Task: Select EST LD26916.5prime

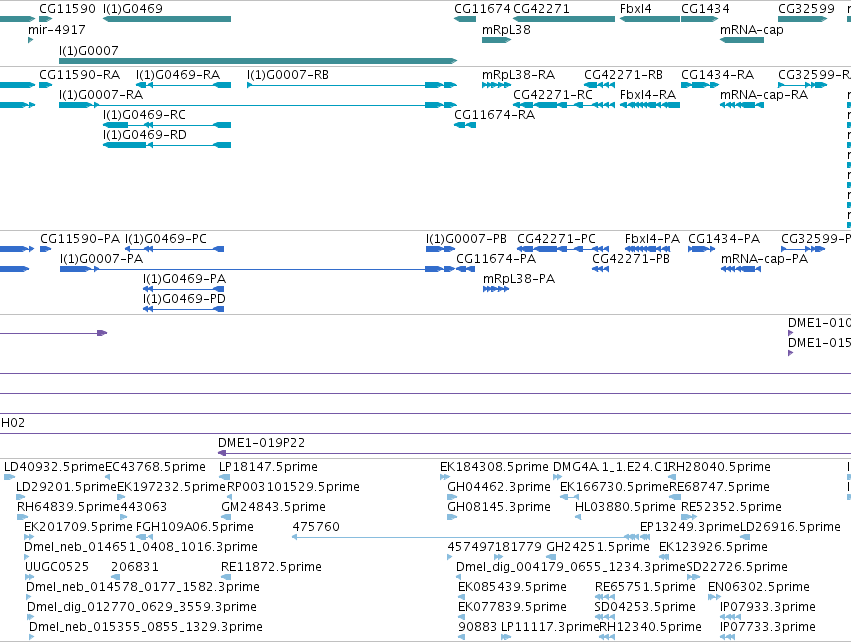Action: tap(790, 526)
